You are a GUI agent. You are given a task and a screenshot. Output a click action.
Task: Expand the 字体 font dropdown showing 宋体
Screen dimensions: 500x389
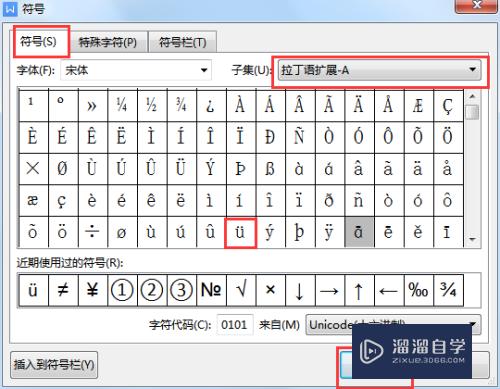click(136, 70)
